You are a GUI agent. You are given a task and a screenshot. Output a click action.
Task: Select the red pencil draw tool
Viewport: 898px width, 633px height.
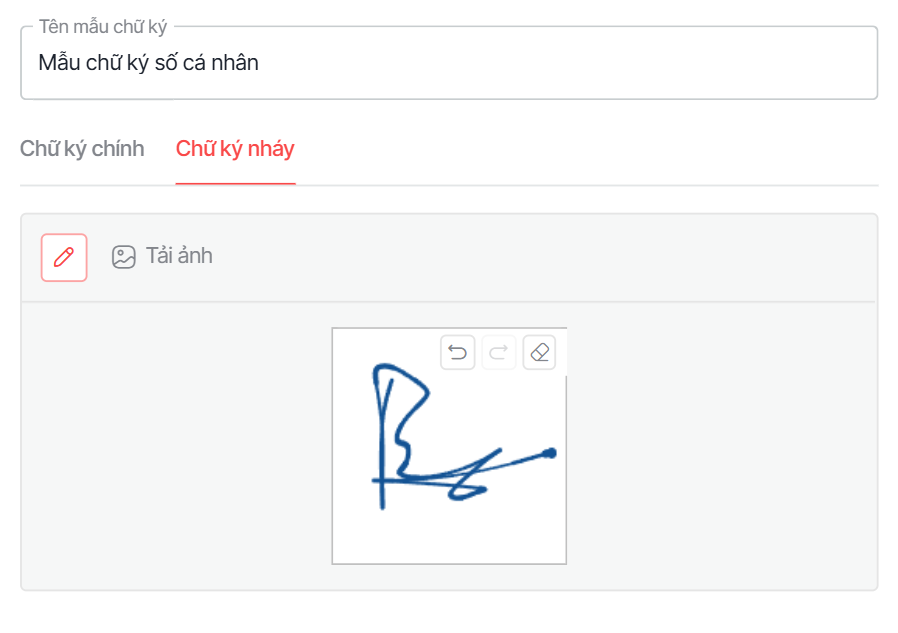point(64,257)
